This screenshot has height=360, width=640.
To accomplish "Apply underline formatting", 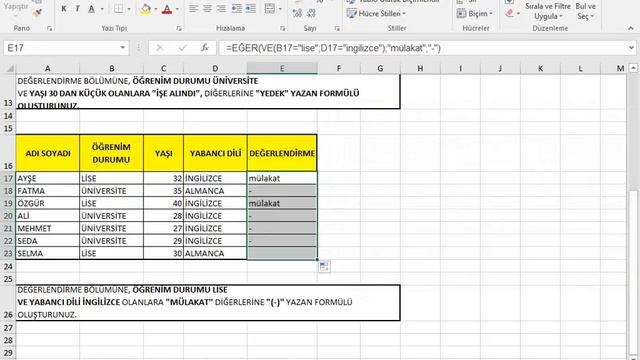I will pyautogui.click(x=92, y=9).
